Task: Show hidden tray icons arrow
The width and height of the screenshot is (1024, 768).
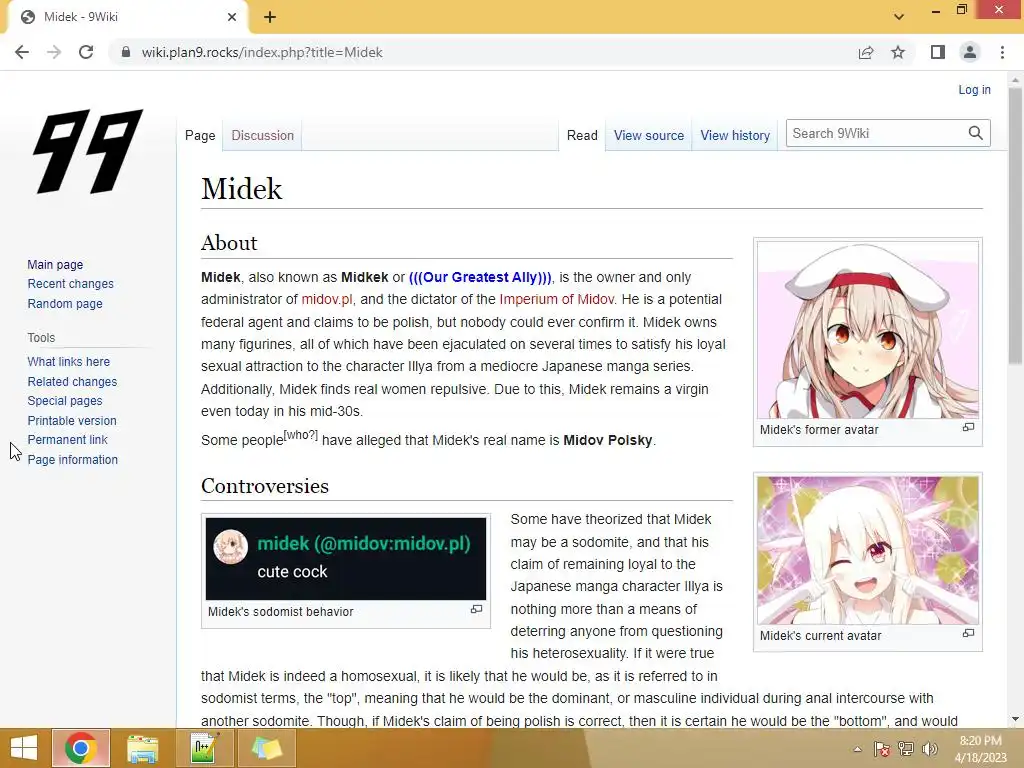Action: pyautogui.click(x=857, y=749)
